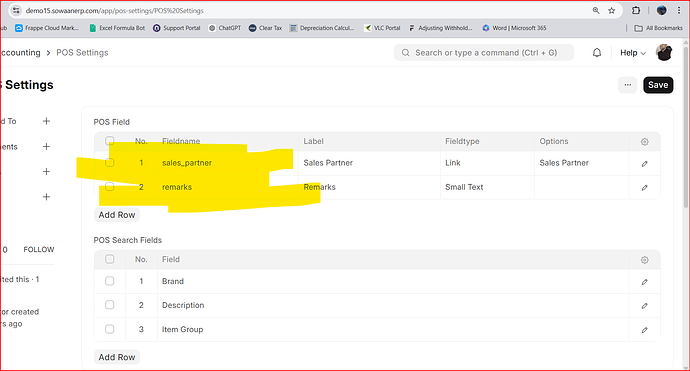Click the Brand field cell
Screen dimensions: 690x371
click(x=393, y=281)
